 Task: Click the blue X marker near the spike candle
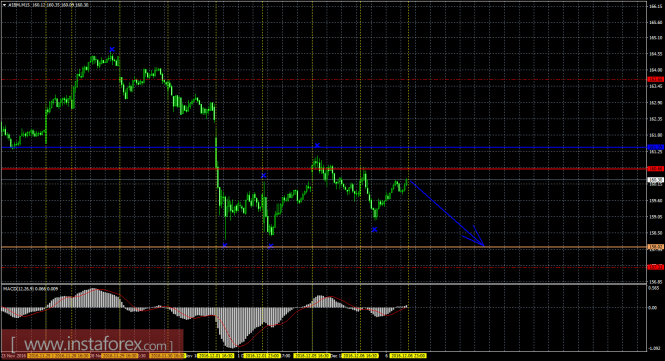pyautogui.click(x=264, y=175)
